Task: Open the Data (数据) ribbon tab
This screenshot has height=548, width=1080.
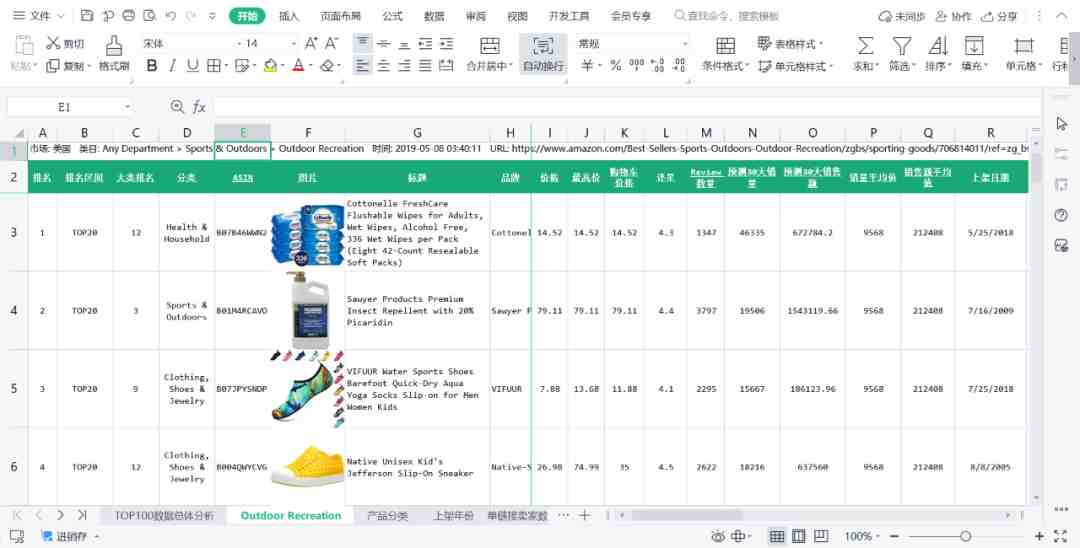Action: tap(434, 16)
